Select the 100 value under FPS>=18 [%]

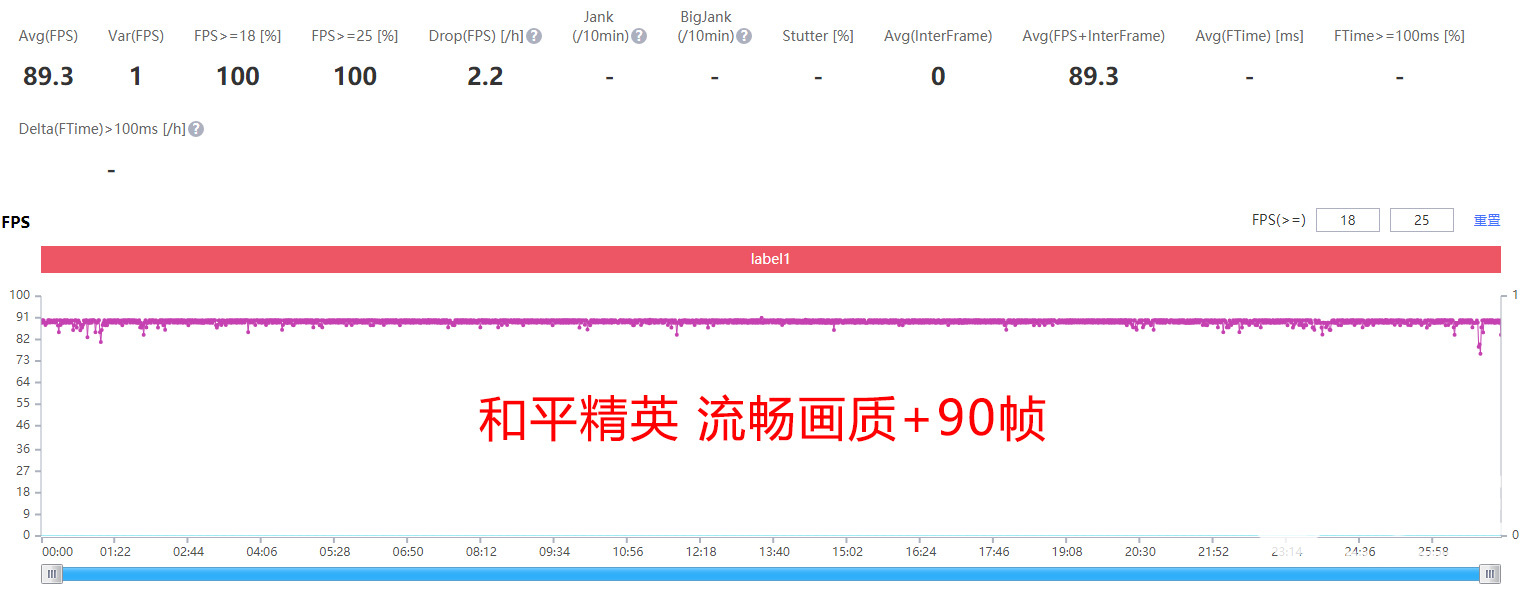tap(238, 77)
